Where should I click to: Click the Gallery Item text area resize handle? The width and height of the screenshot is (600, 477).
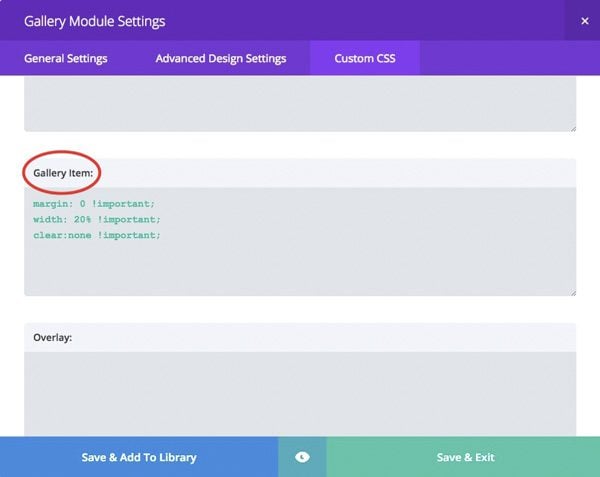[x=573, y=293]
